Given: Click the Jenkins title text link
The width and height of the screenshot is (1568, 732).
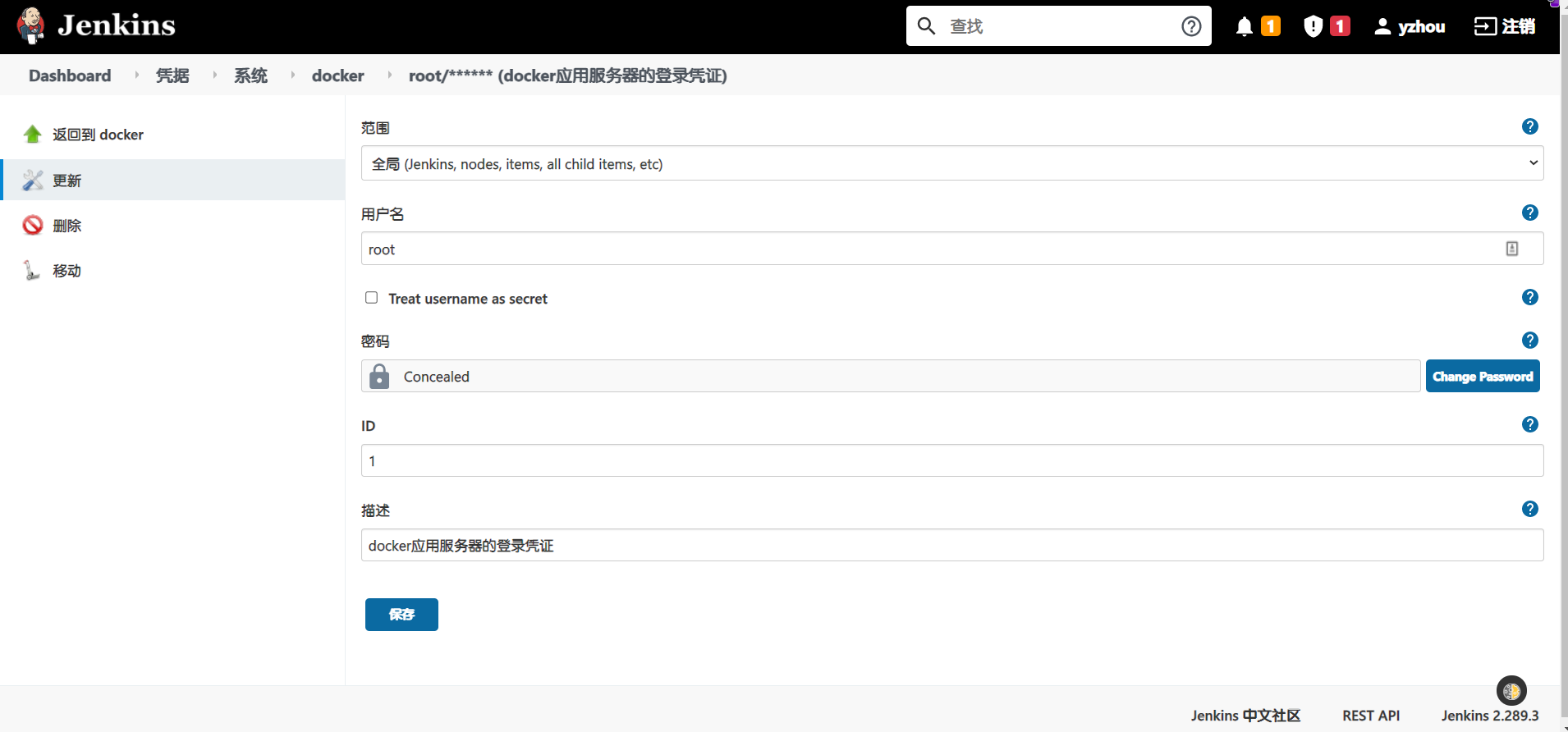Looking at the screenshot, I should [x=117, y=25].
